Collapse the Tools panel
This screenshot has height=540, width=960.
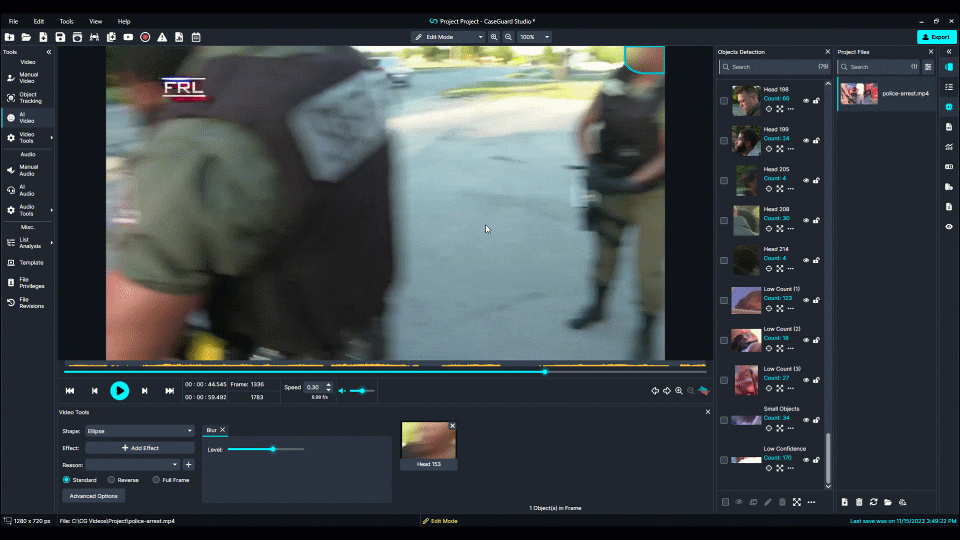coord(49,52)
